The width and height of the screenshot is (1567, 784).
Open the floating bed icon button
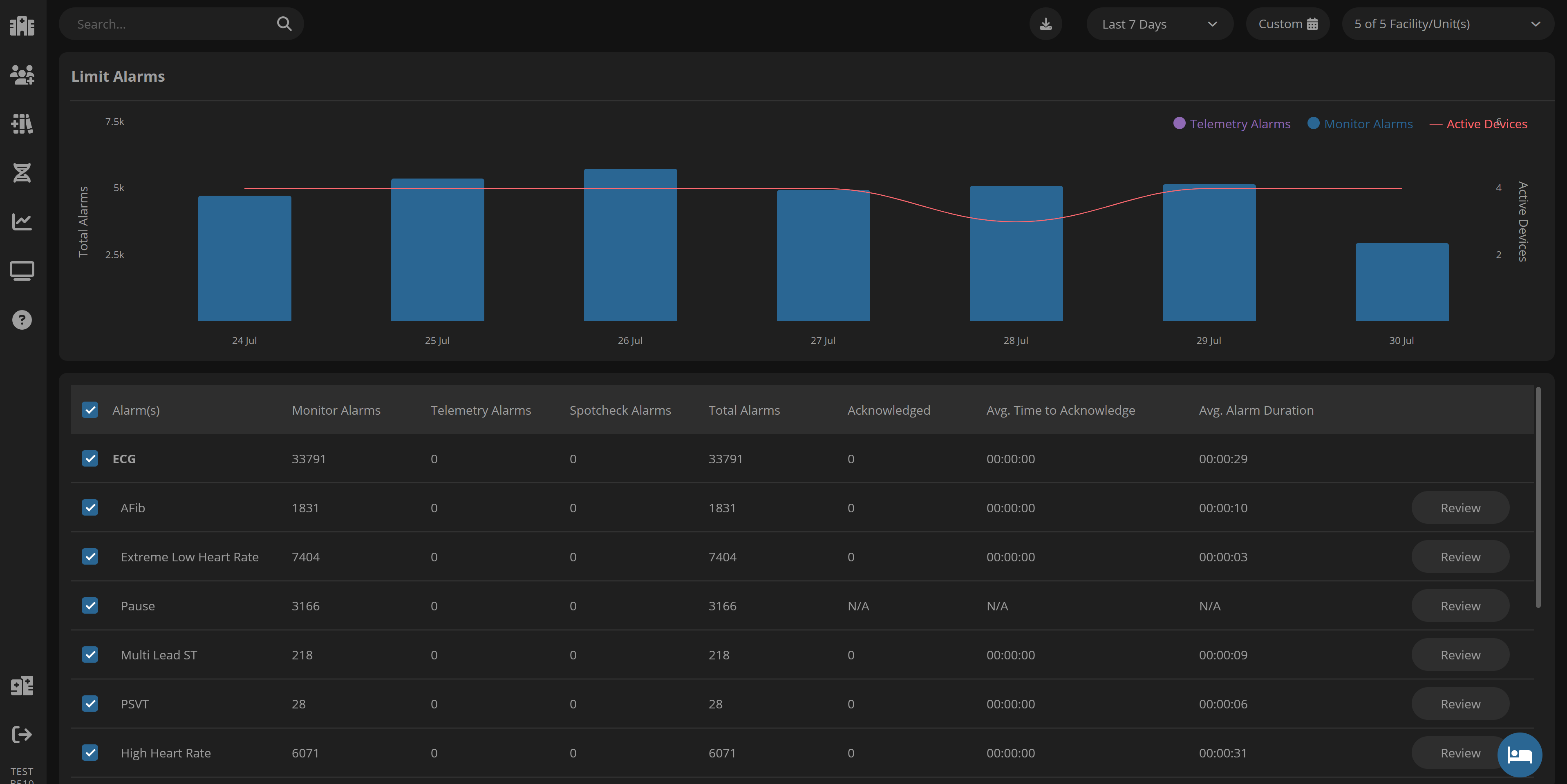pyautogui.click(x=1519, y=755)
